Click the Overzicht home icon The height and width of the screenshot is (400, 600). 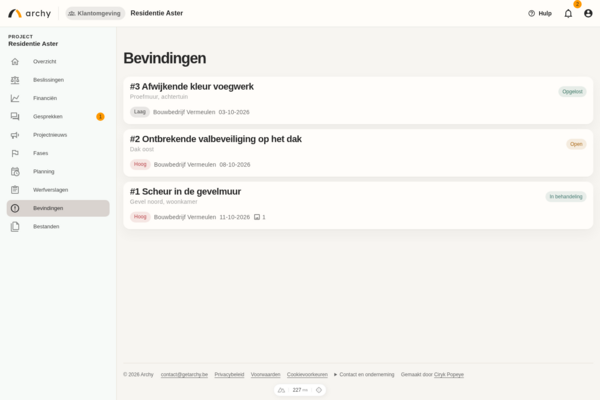coord(15,61)
